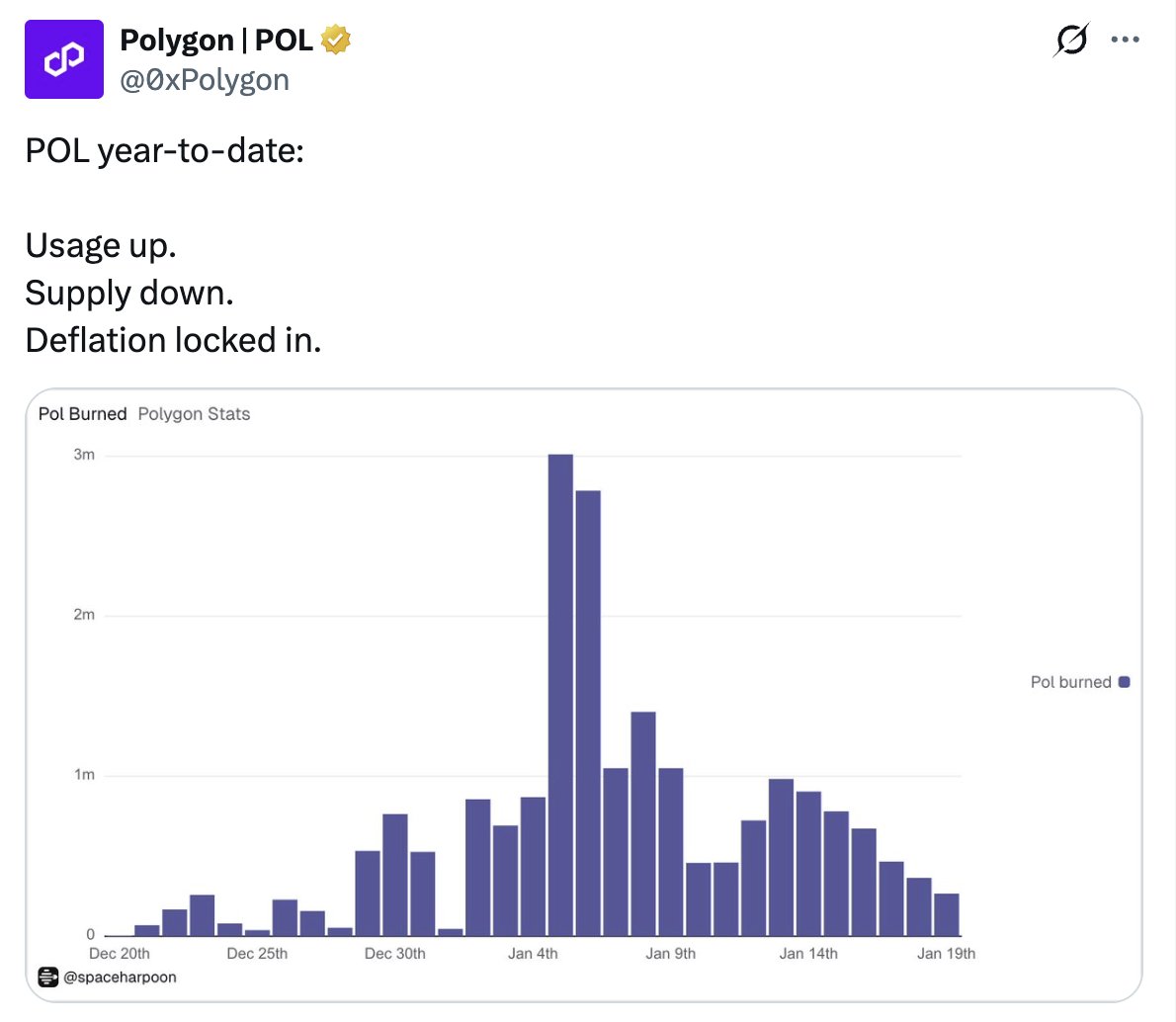Viewport: 1176px width, 1022px height.
Task: Open the three-dot more options menu
Action: 1125,41
